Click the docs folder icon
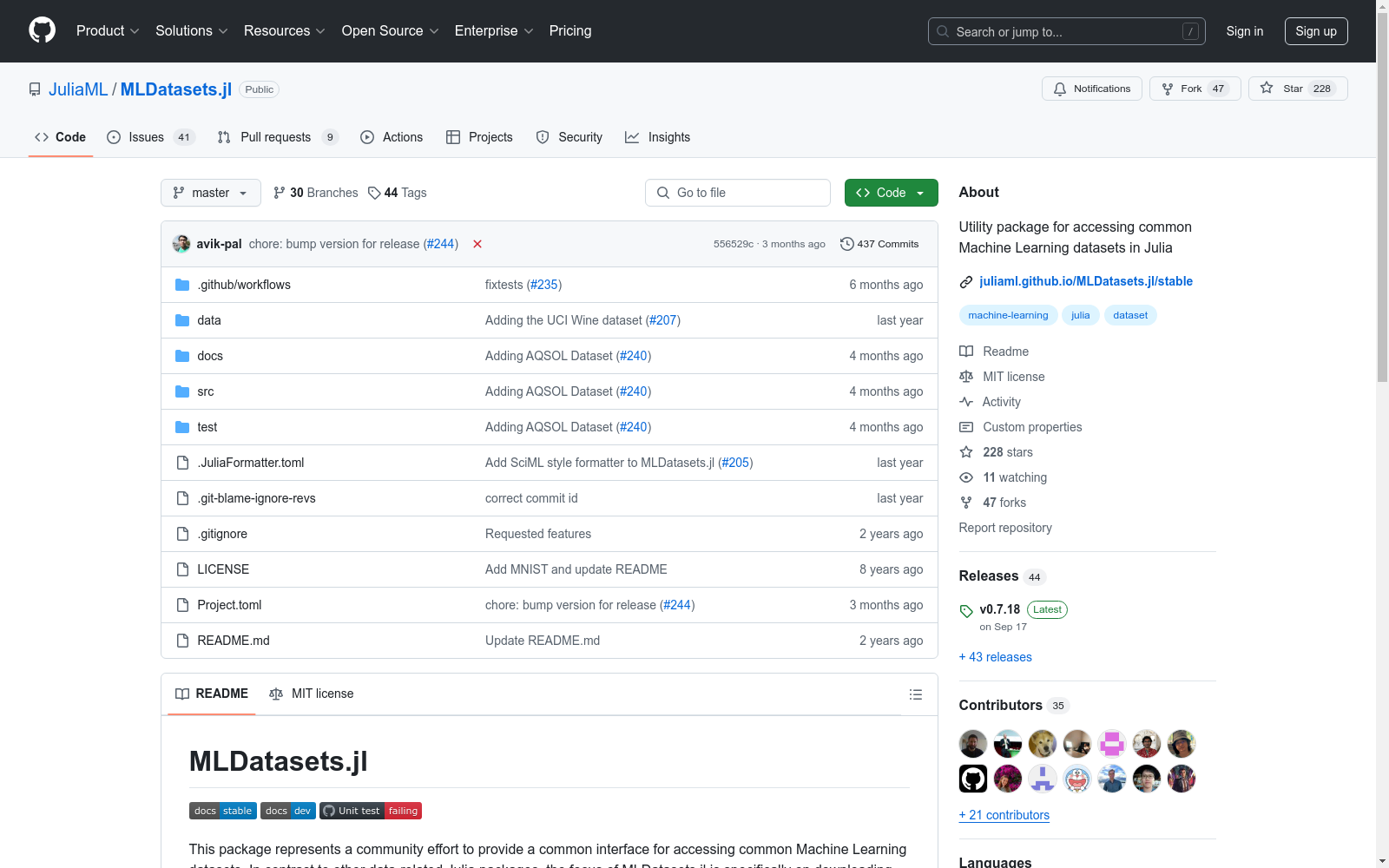Screen dimensions: 1389x868 [x=182, y=356]
